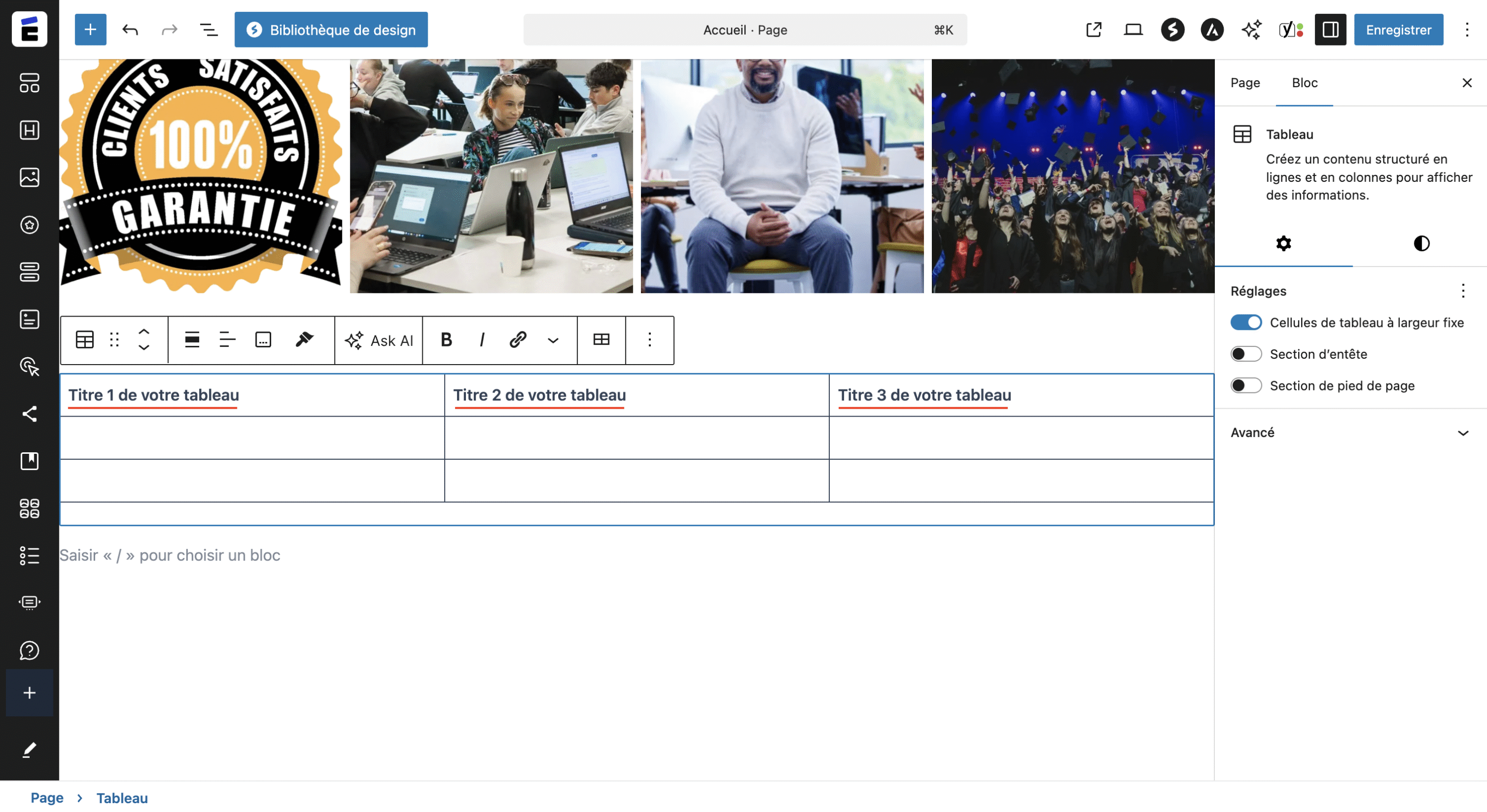Enable the Section de pied de page toggle
This screenshot has width=1487, height=812.
pos(1246,385)
